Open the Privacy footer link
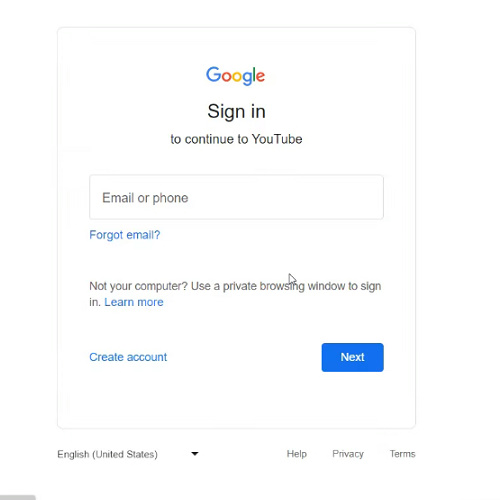The height and width of the screenshot is (500, 500). pyautogui.click(x=348, y=454)
